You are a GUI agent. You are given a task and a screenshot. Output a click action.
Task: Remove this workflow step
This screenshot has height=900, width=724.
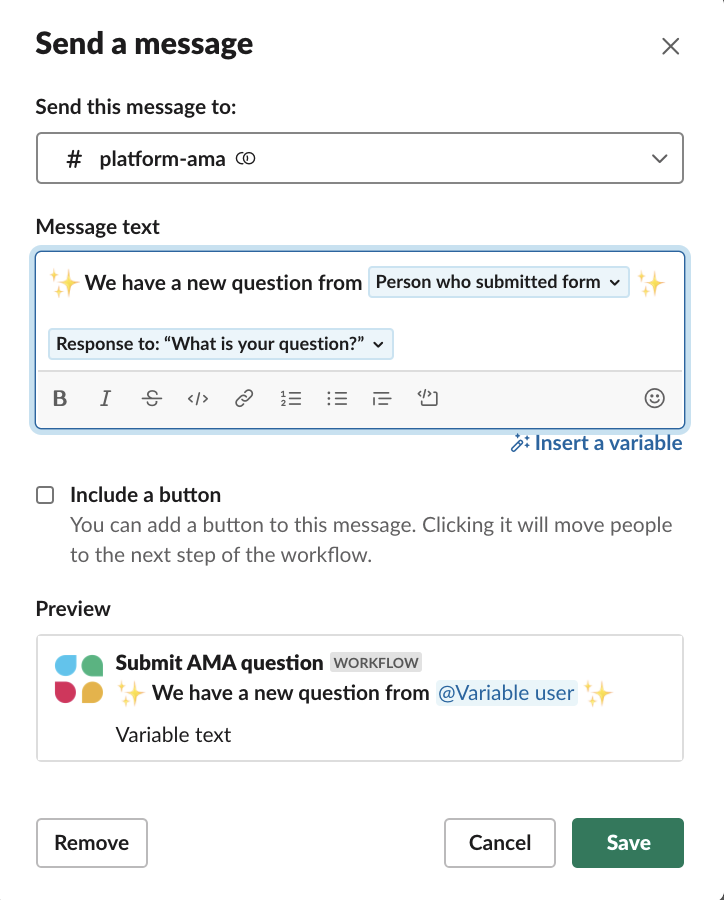(x=92, y=843)
